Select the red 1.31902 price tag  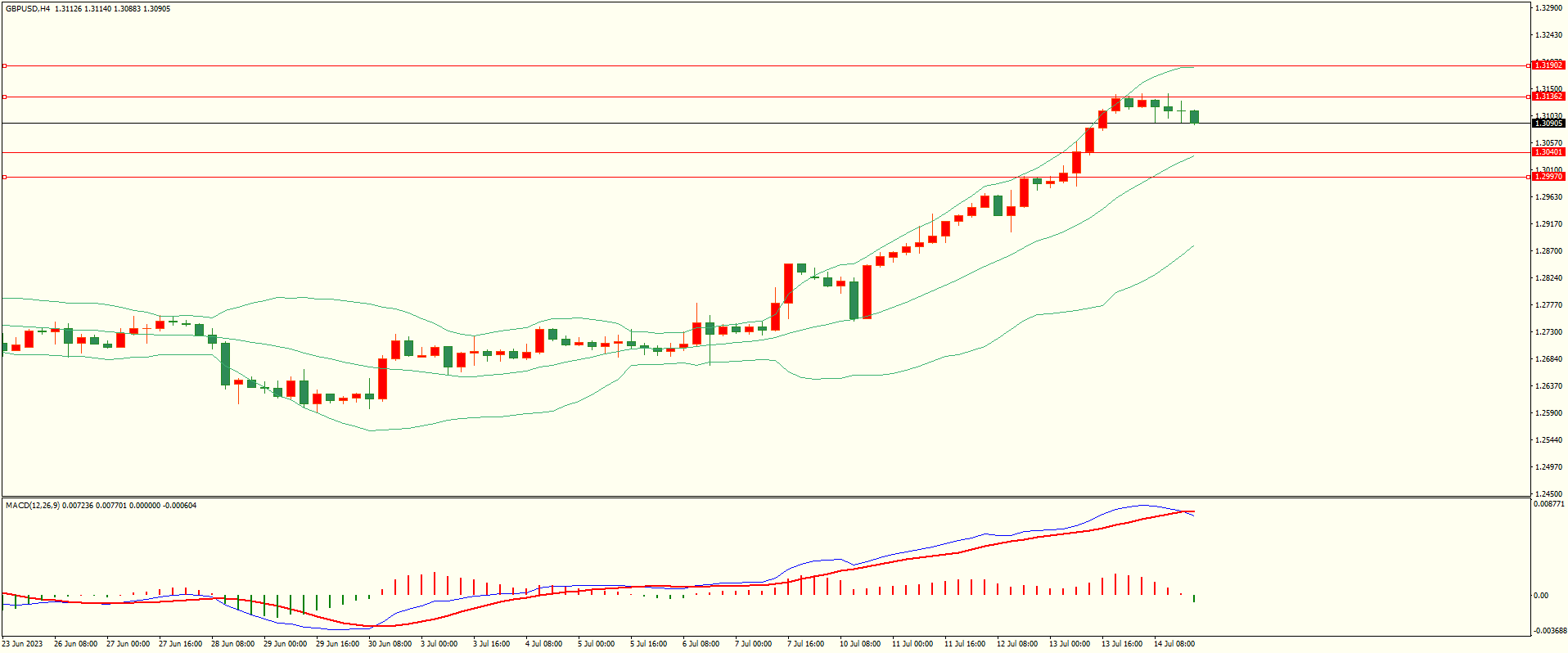1548,65
